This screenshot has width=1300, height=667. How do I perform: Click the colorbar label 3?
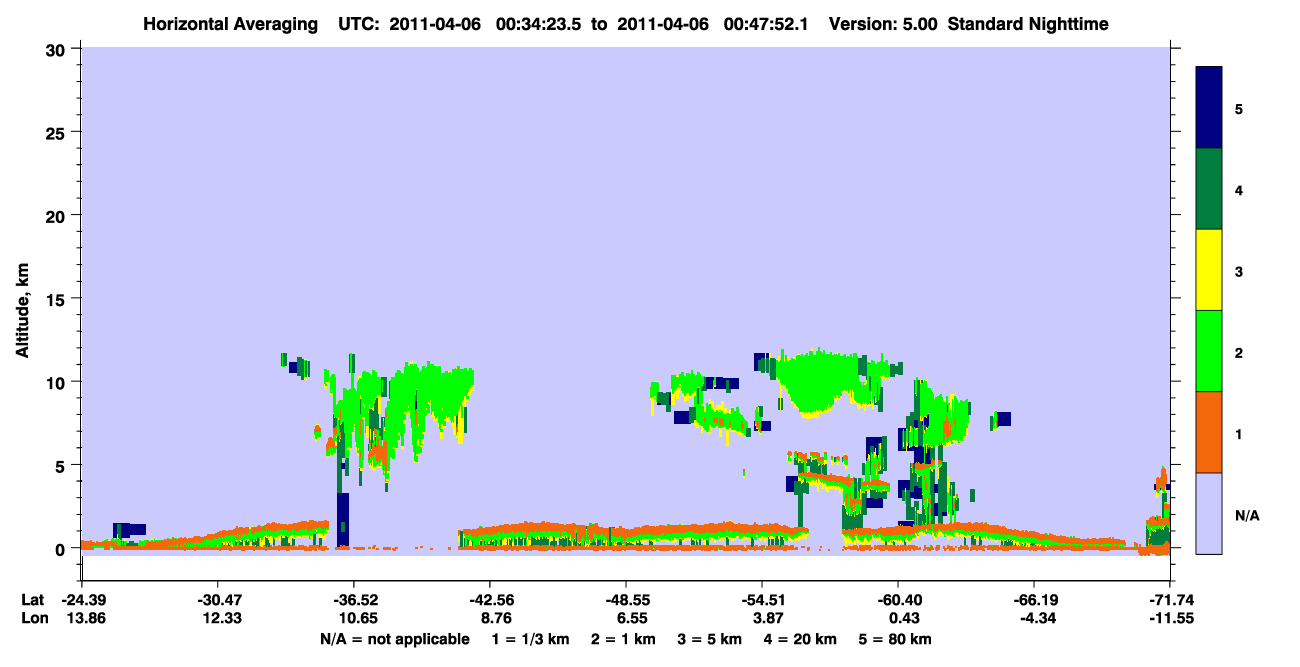coord(1238,271)
